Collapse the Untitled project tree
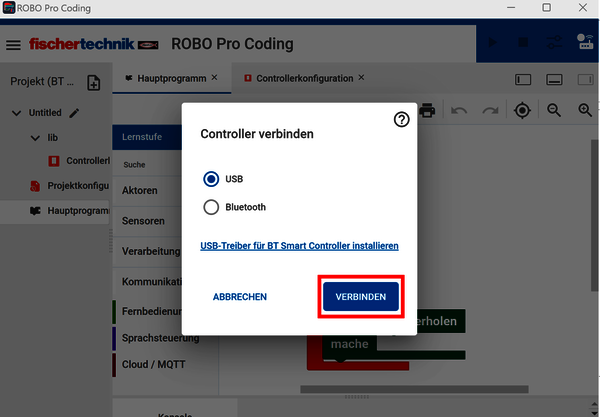This screenshot has width=600, height=417. [x=16, y=113]
